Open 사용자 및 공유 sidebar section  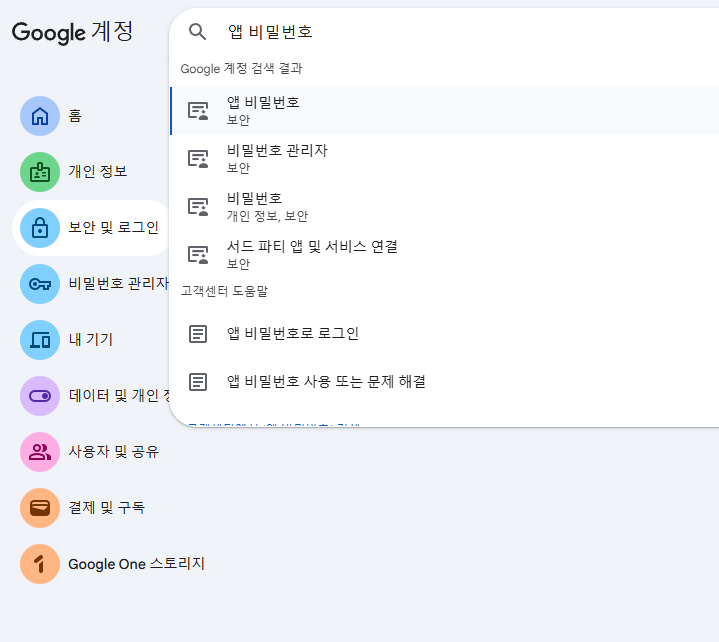tap(113, 452)
